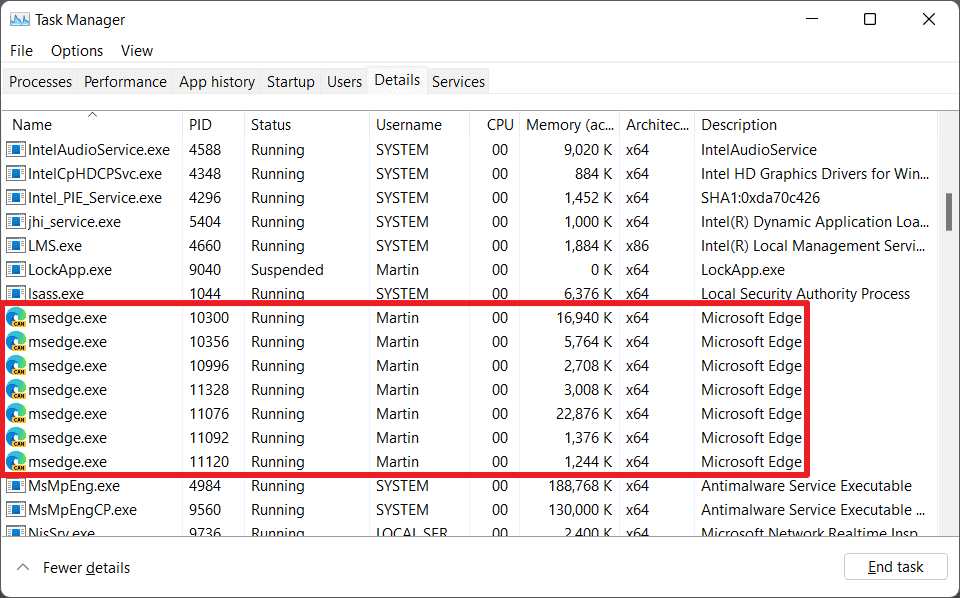Image resolution: width=960 pixels, height=598 pixels.
Task: Click the End task button
Action: [x=895, y=567]
